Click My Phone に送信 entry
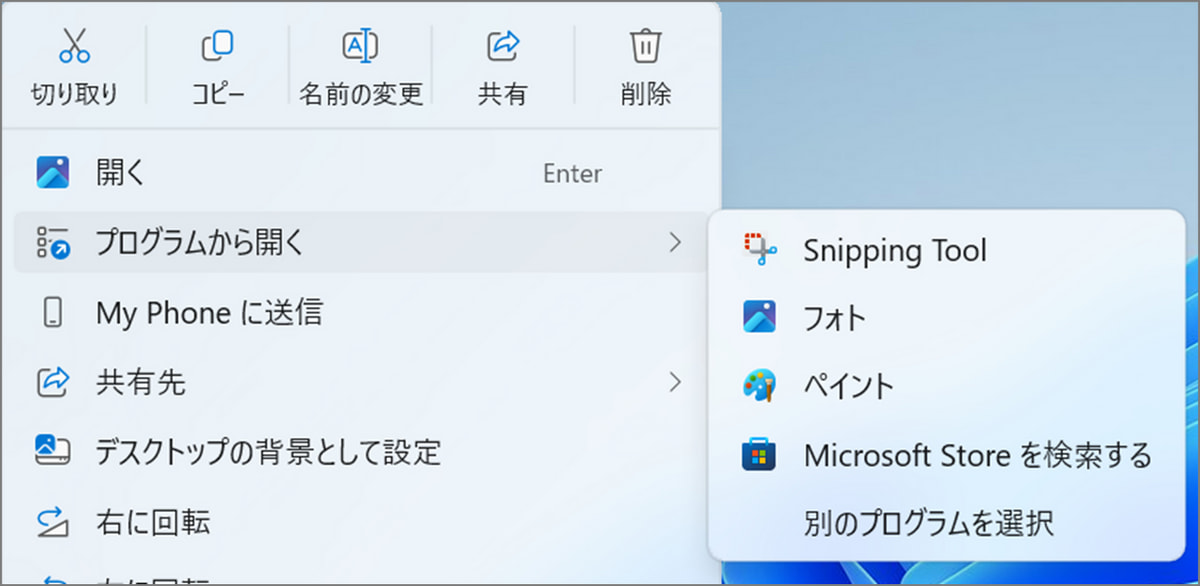The width and height of the screenshot is (1200, 586). click(209, 312)
